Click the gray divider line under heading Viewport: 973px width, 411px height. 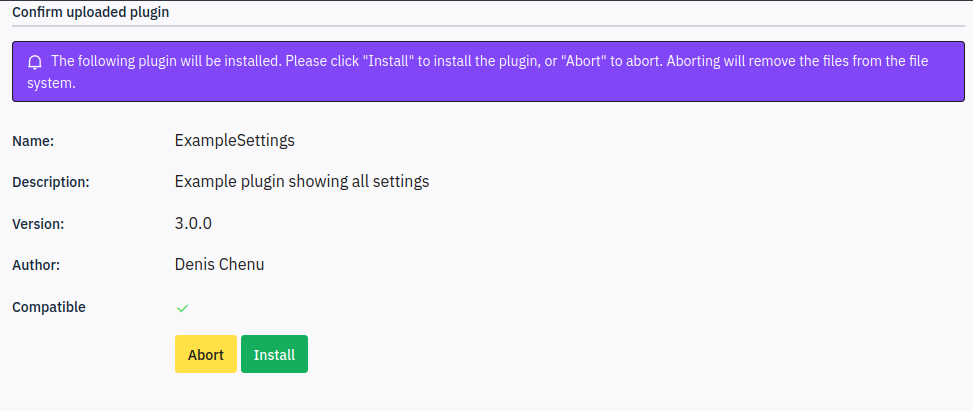[x=488, y=26]
